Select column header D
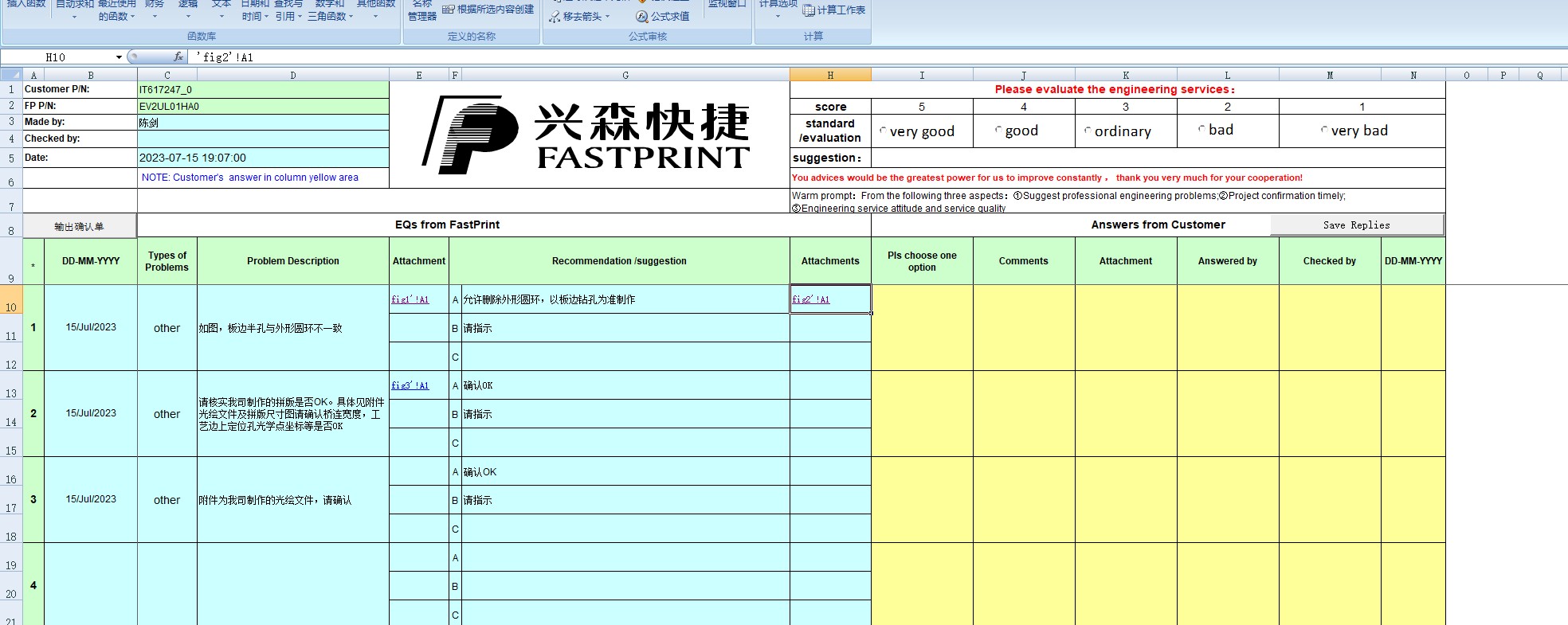1568x625 pixels. [293, 75]
